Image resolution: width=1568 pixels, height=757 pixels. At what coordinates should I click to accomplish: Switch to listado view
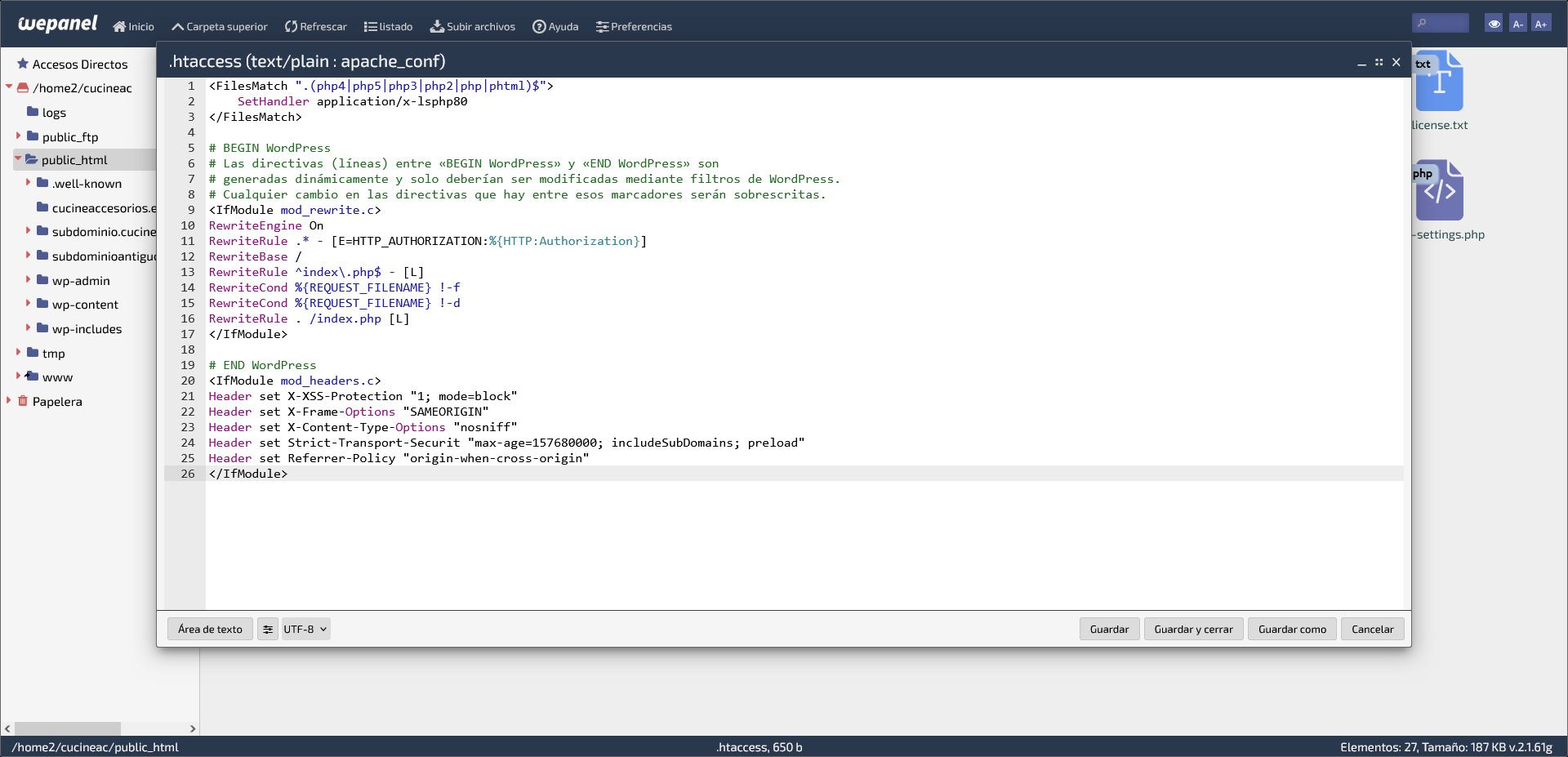coord(388,26)
